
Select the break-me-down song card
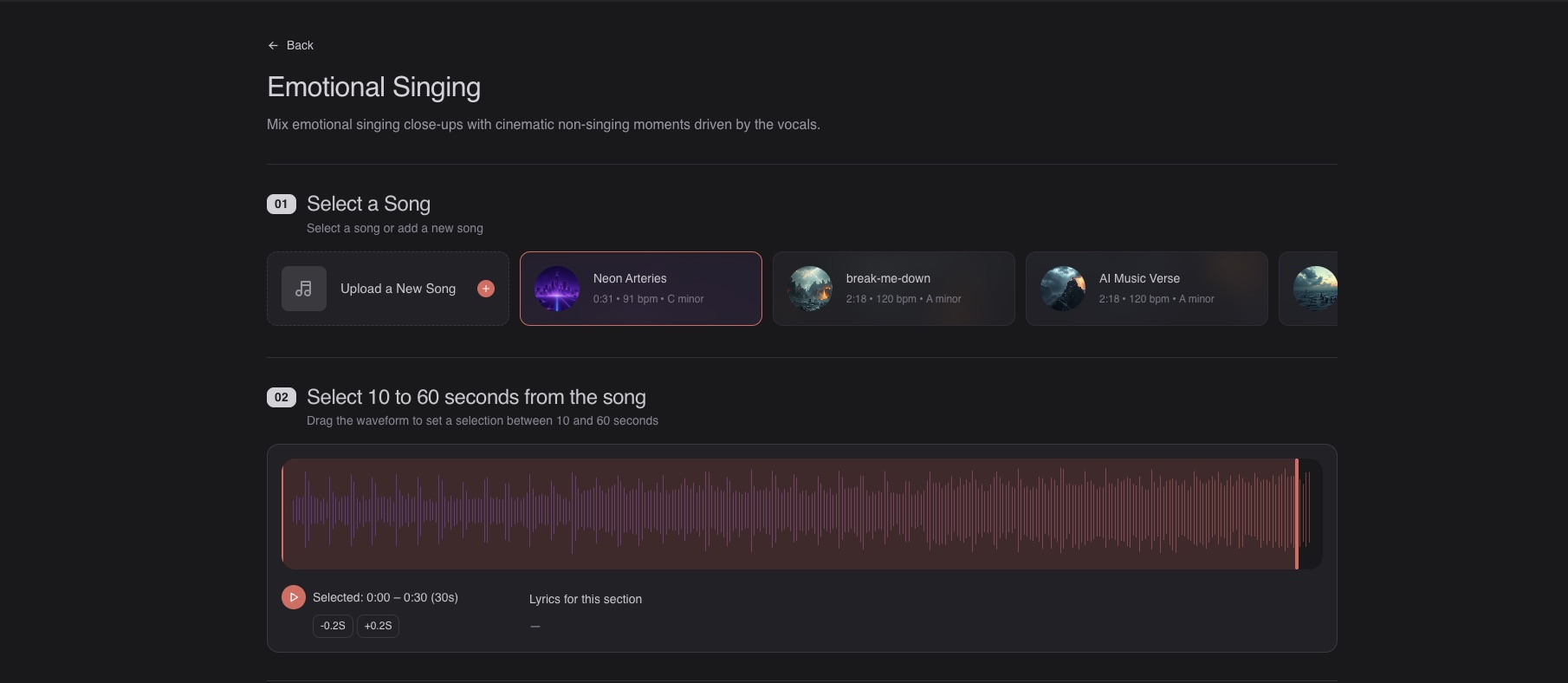894,289
